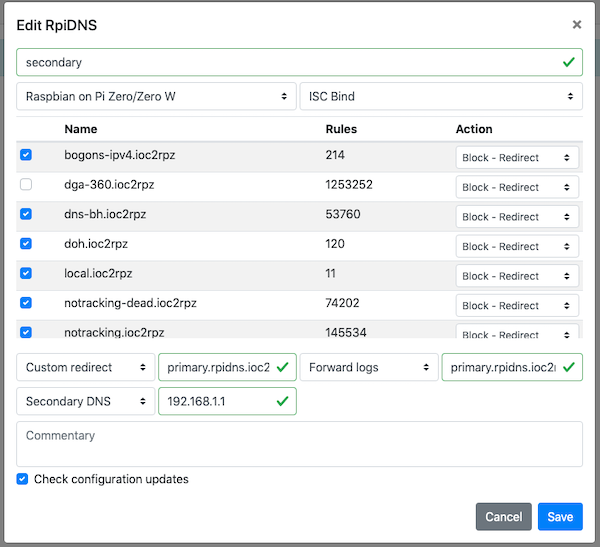
Task: Select the dga-360.ioc2rpz feed name
Action: click(x=109, y=185)
